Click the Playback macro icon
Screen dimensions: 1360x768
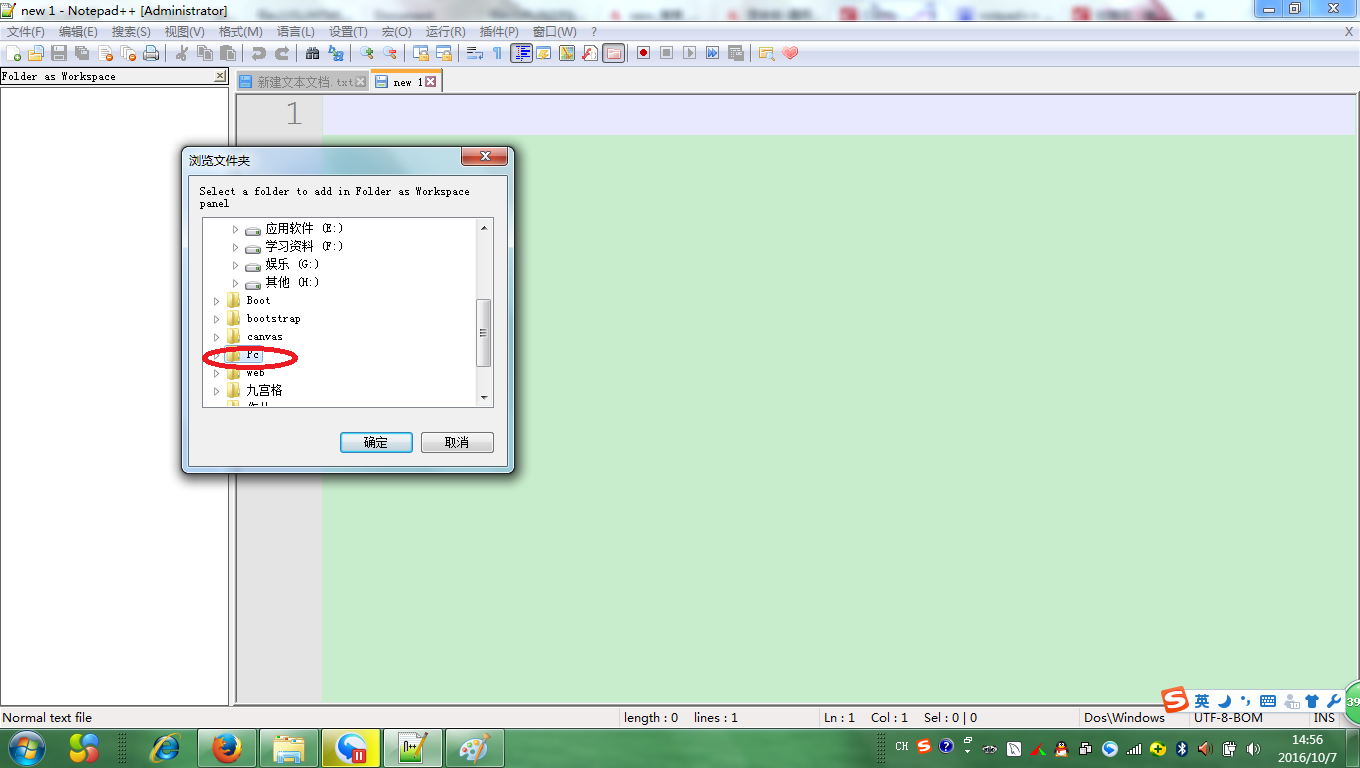(689, 53)
